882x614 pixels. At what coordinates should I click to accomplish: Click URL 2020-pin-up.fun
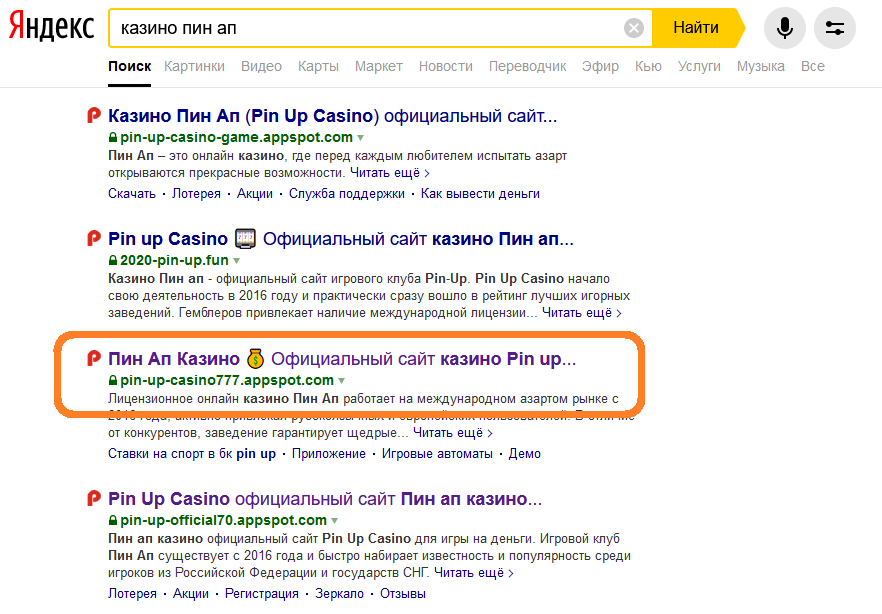pos(174,260)
